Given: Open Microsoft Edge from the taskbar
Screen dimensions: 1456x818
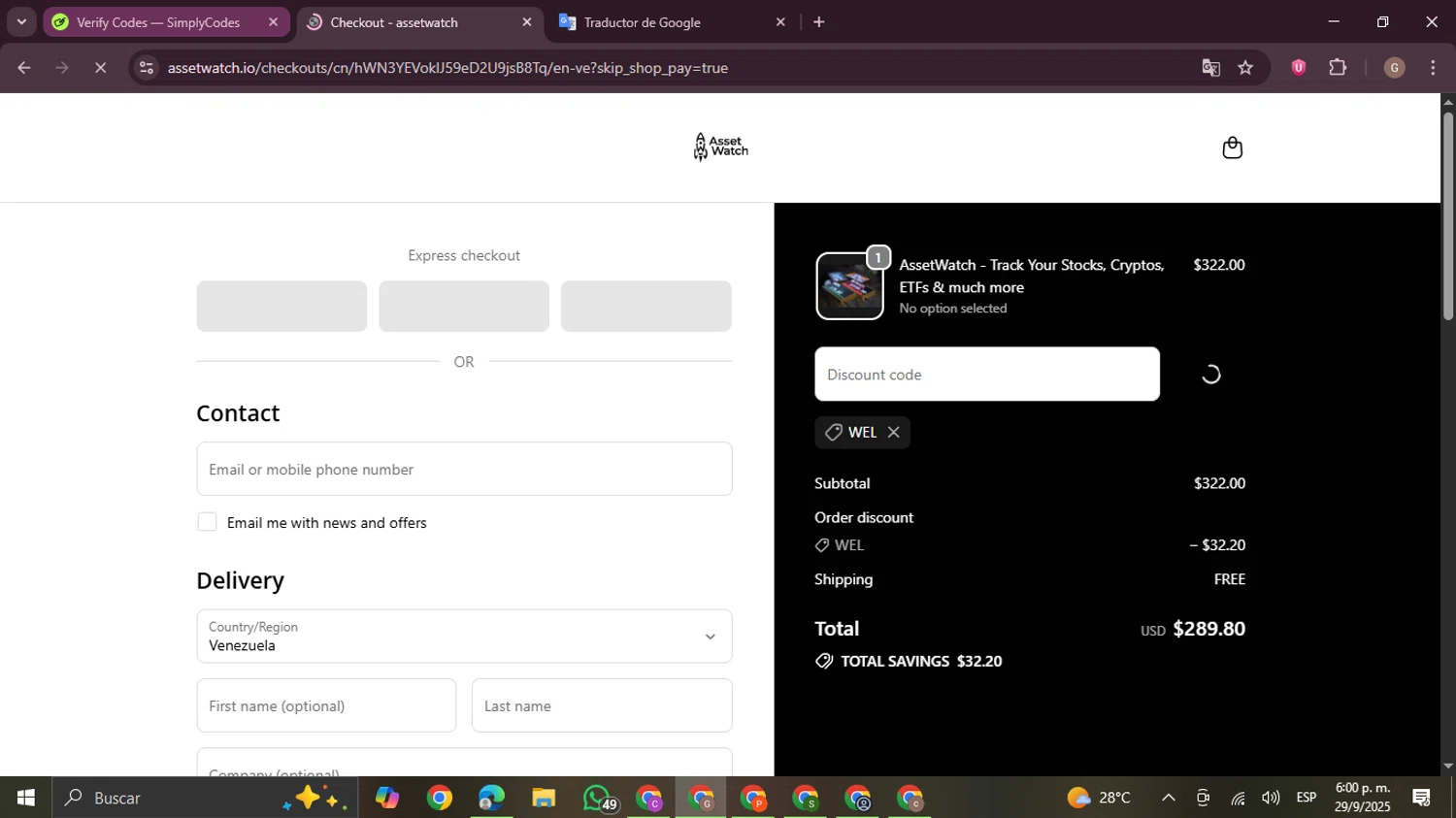Looking at the screenshot, I should click(x=491, y=798).
